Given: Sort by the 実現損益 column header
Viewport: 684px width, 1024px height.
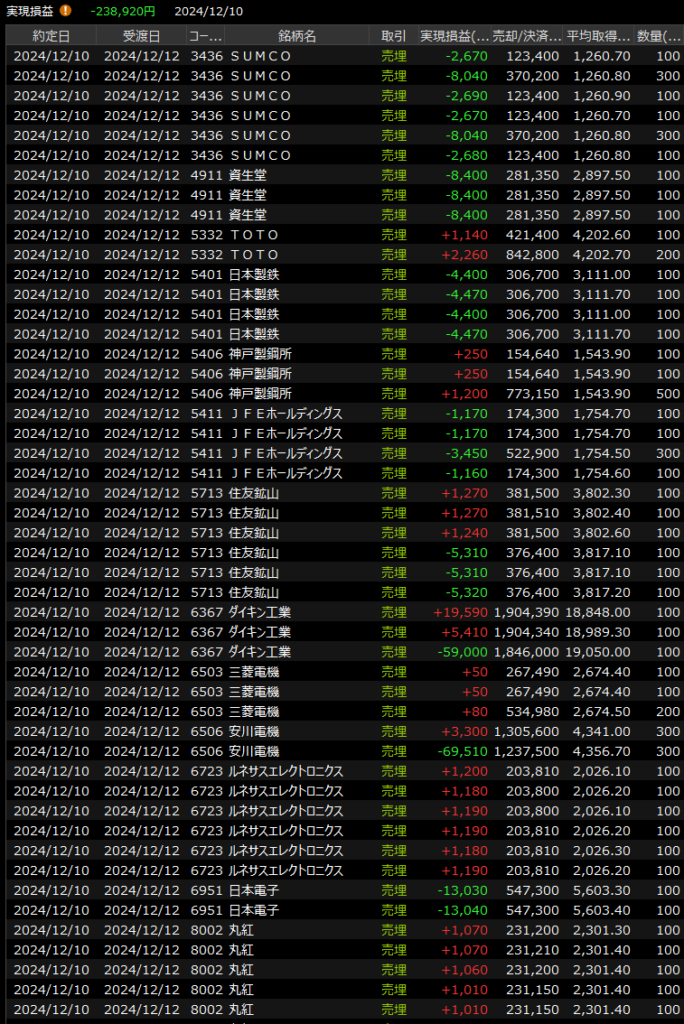Looking at the screenshot, I should pos(454,36).
